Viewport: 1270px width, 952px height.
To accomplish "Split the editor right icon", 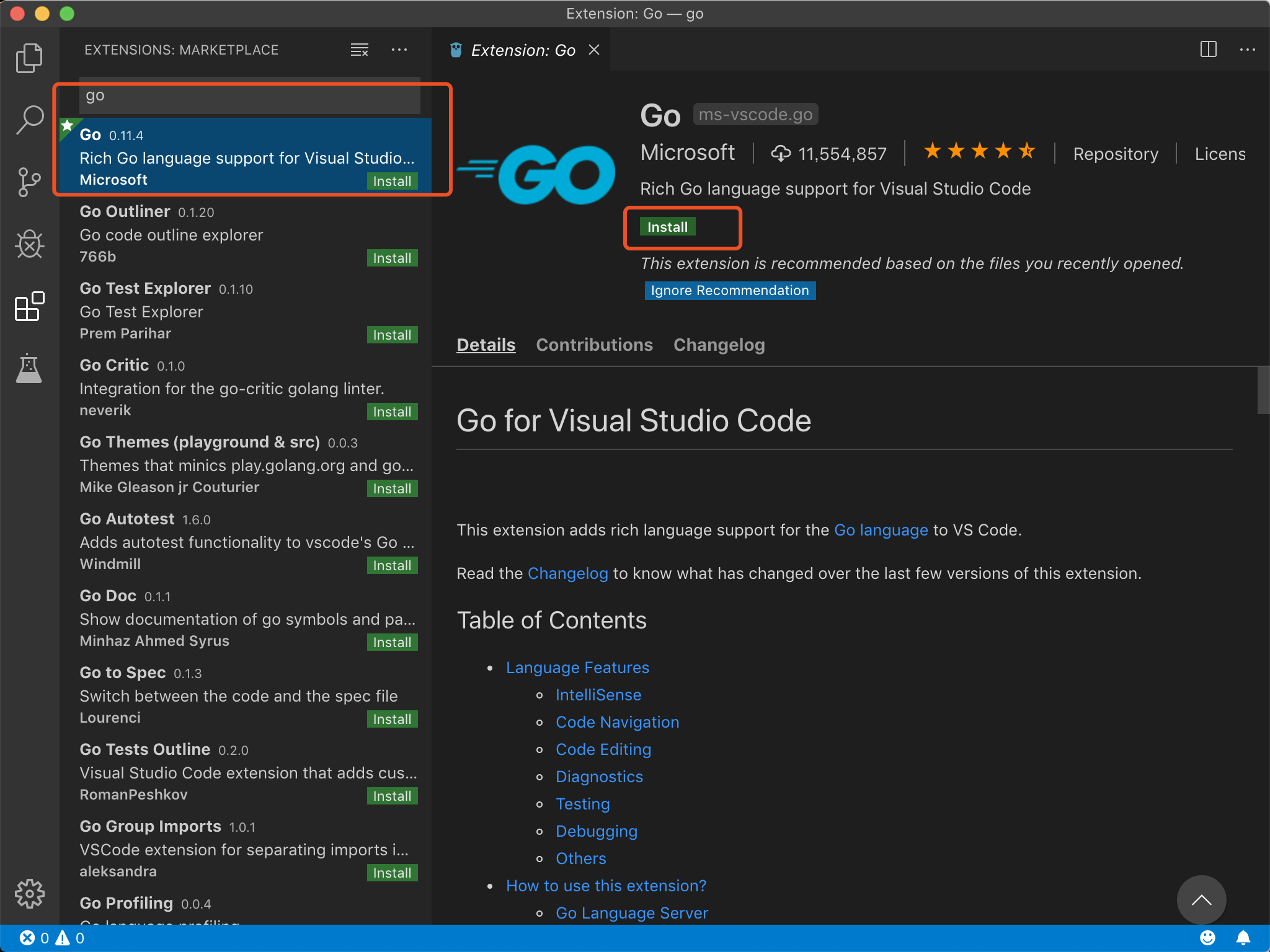I will 1209,50.
